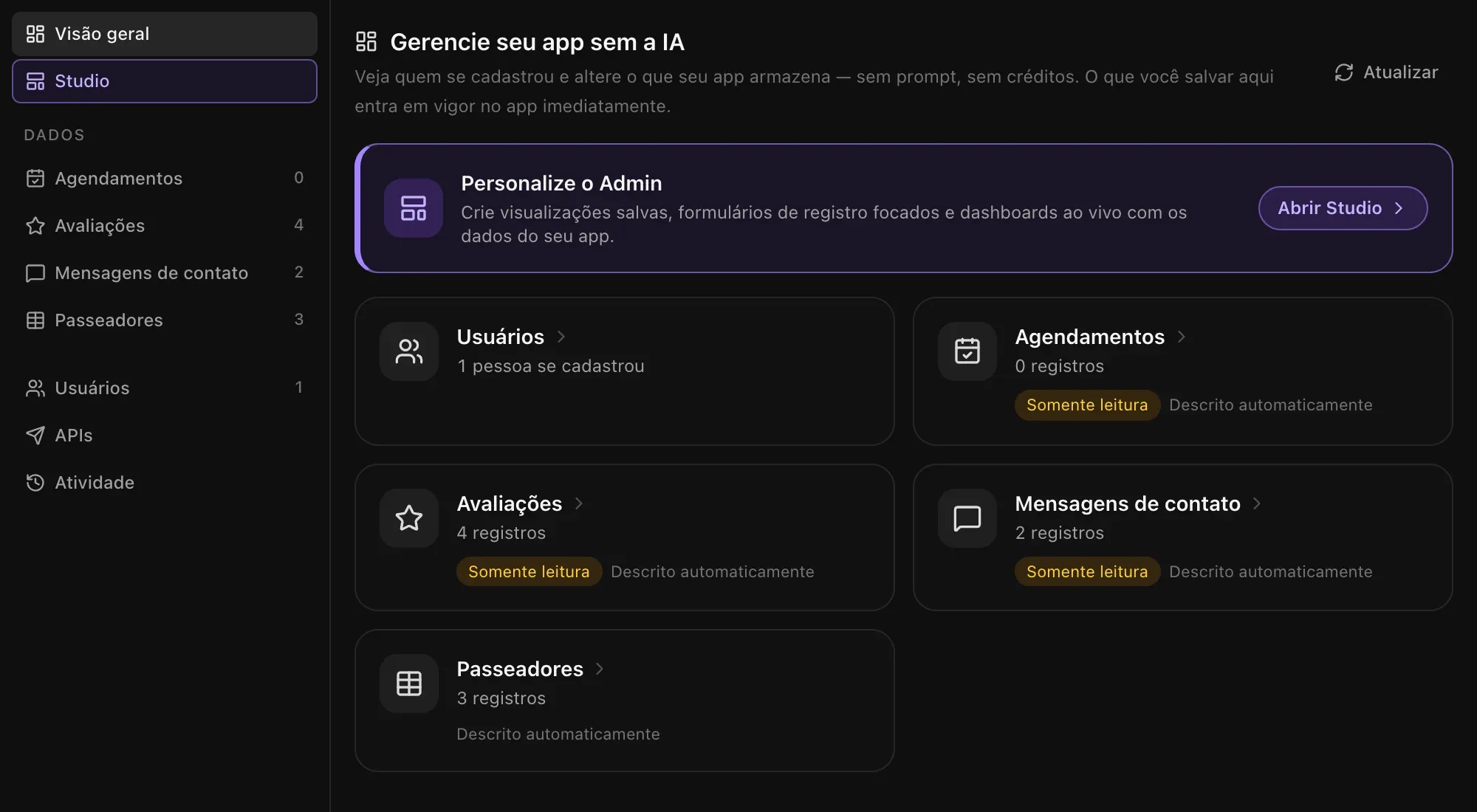The image size is (1477, 812).
Task: Click the 'Personalize o Admin' banner title
Action: click(x=561, y=183)
